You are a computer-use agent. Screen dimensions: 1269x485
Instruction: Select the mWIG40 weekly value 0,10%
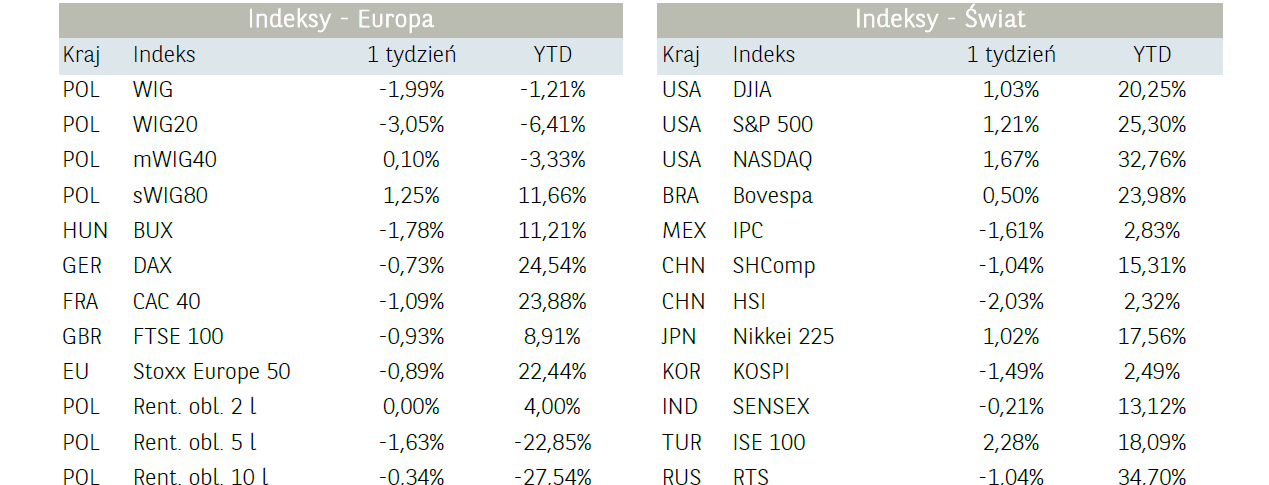click(411, 160)
